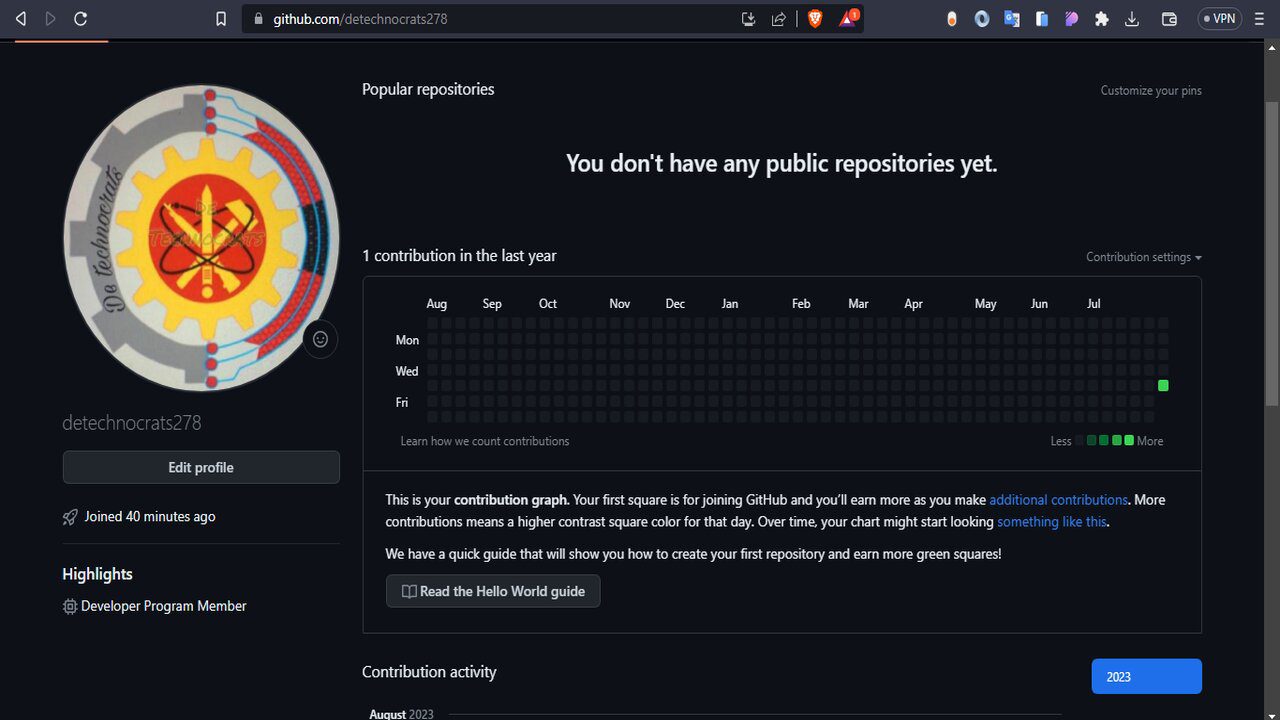Open Brave Rewards triangle icon
This screenshot has height=720, width=1280.
pyautogui.click(x=848, y=18)
